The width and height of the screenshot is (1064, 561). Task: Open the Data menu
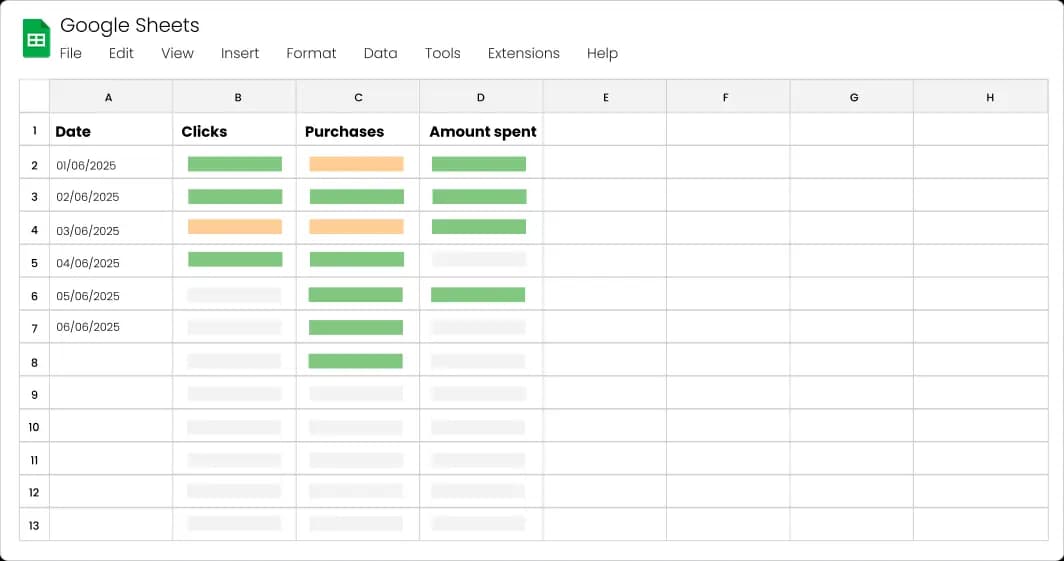[380, 53]
